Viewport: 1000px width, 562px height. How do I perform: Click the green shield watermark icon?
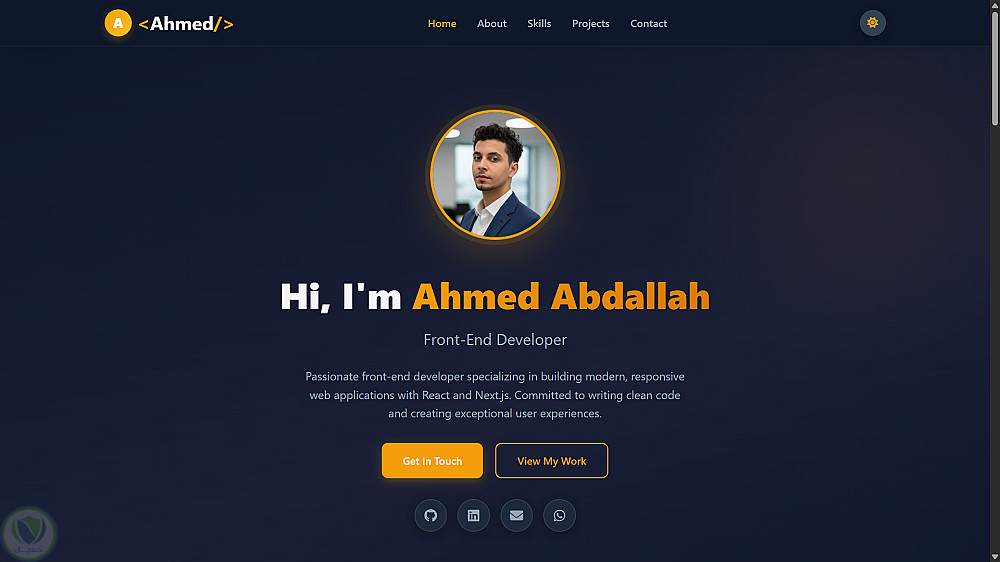(x=29, y=533)
